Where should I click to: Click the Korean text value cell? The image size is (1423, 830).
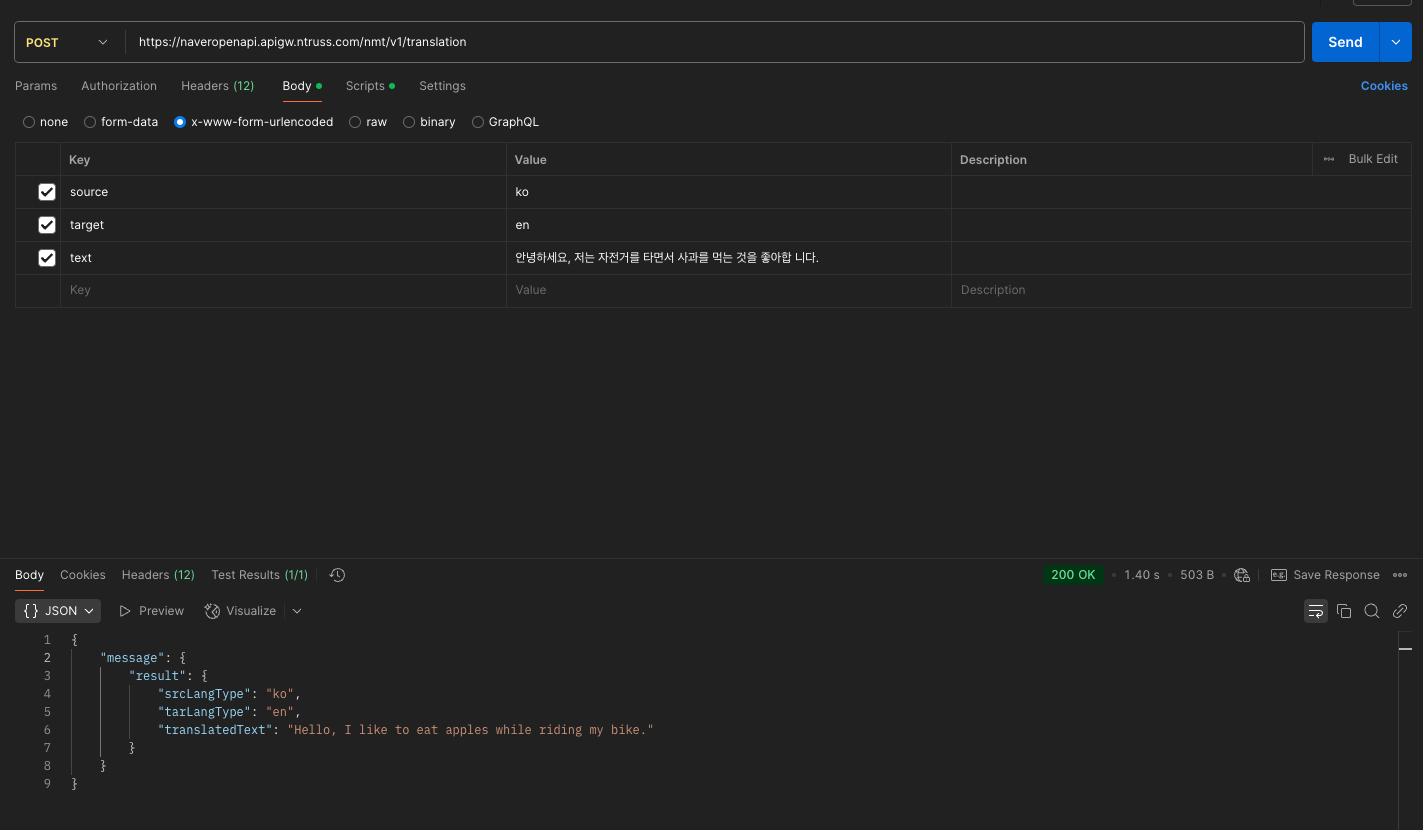(x=729, y=258)
